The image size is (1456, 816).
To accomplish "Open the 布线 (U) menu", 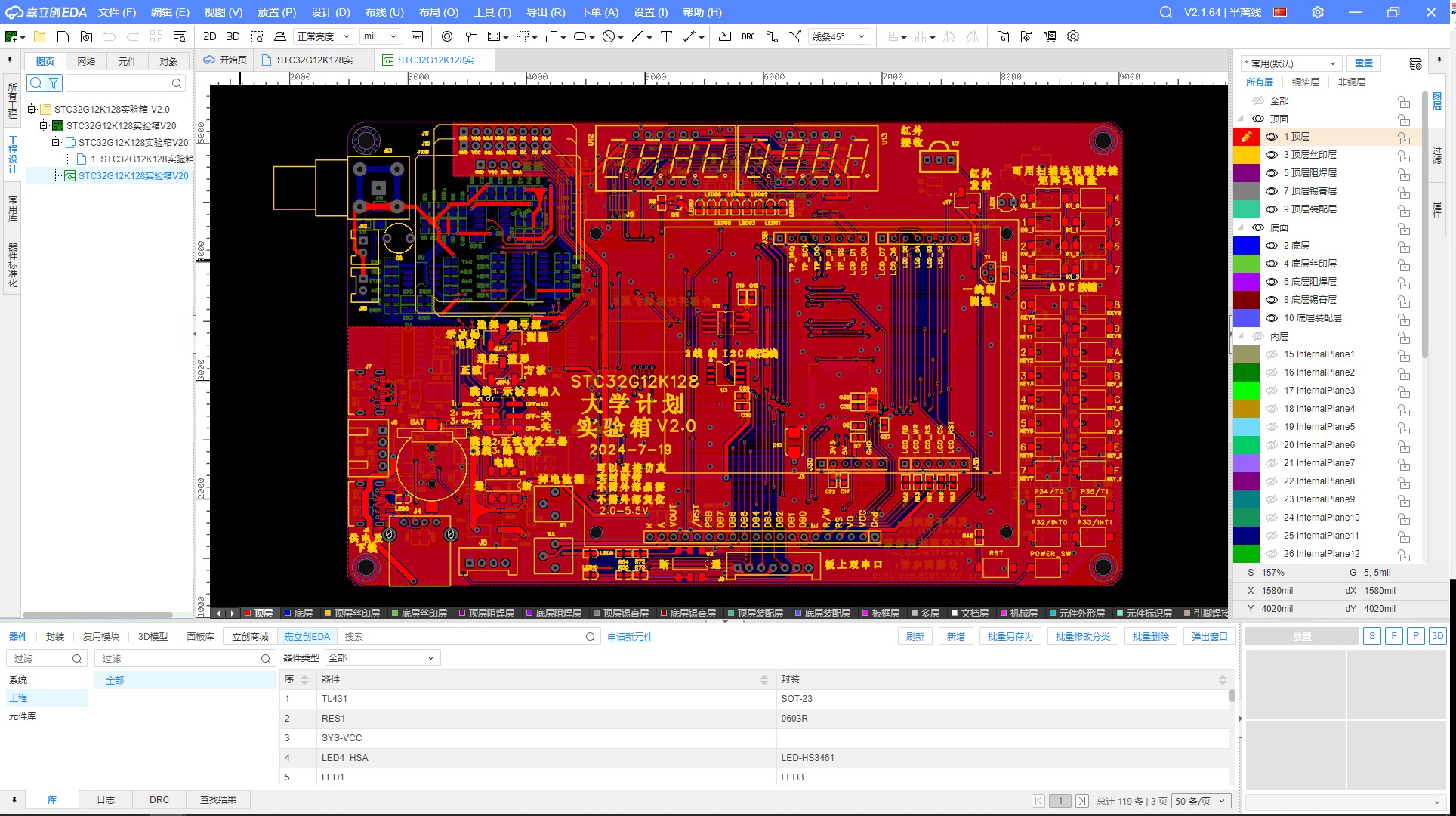I will pos(384,12).
